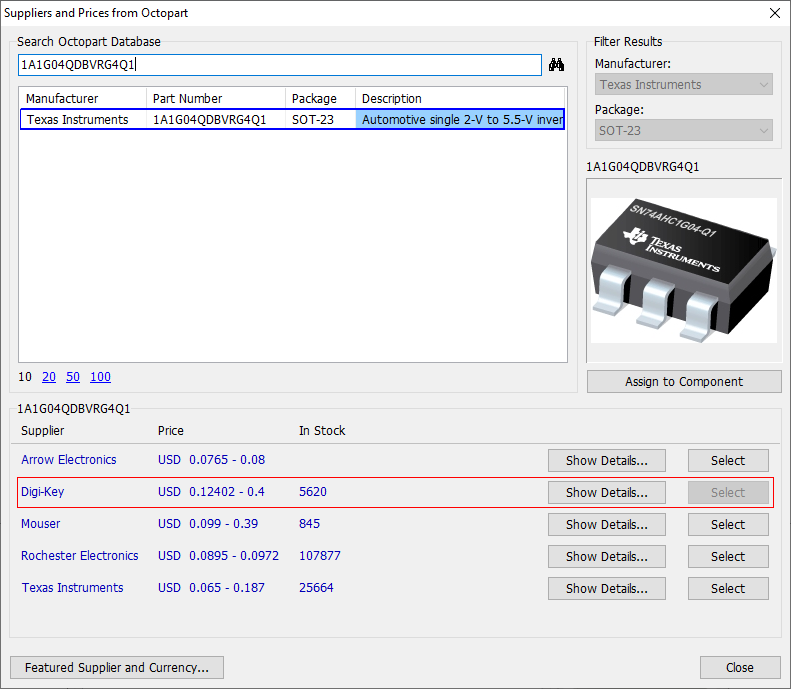Click Mouser price USD 0.099 - 0.39
The height and width of the screenshot is (689, 791).
tap(208, 524)
